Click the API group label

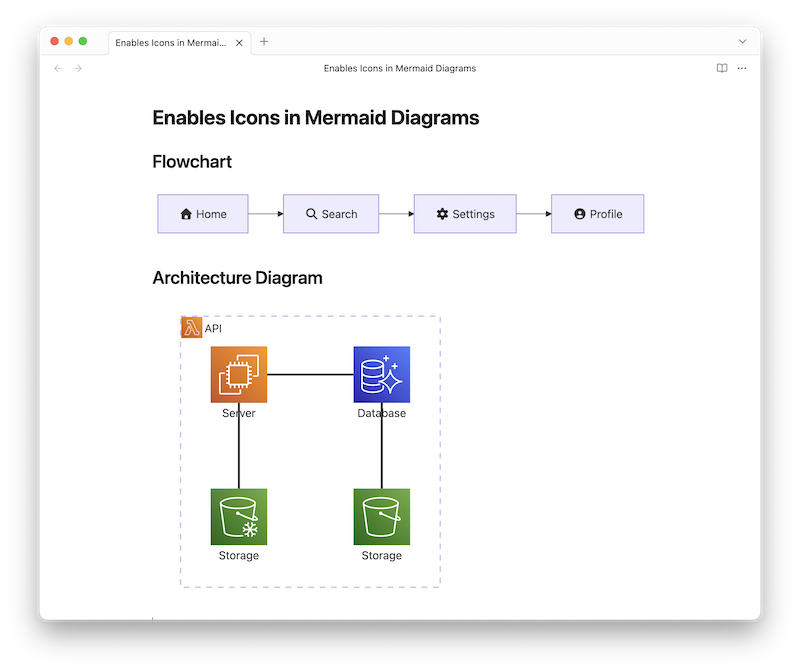(213, 329)
